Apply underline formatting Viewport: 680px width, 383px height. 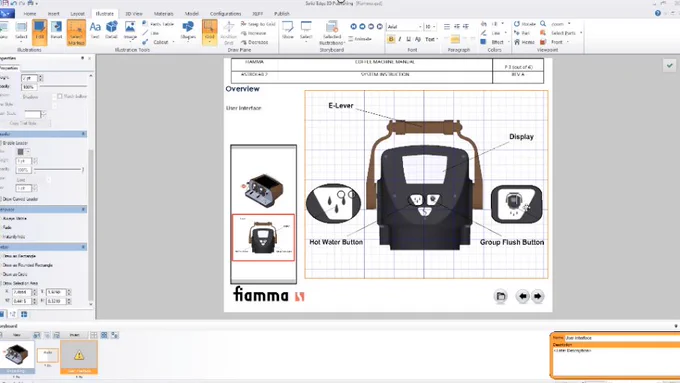408,39
